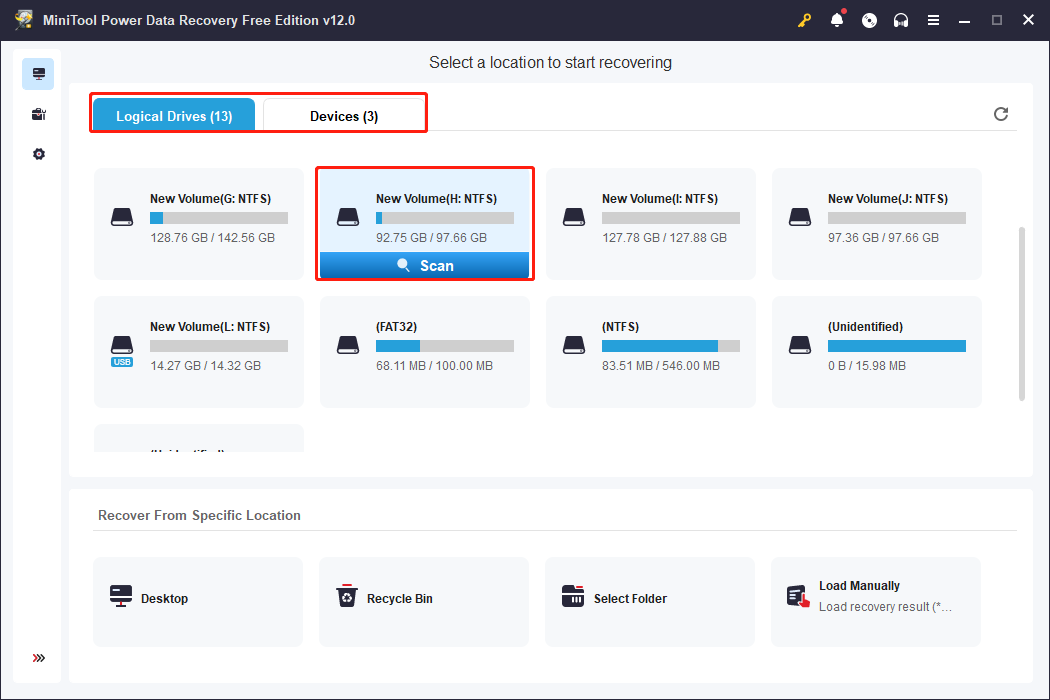Expand the sidebar with double-arrow icon
The width and height of the screenshot is (1050, 700).
coord(39,658)
